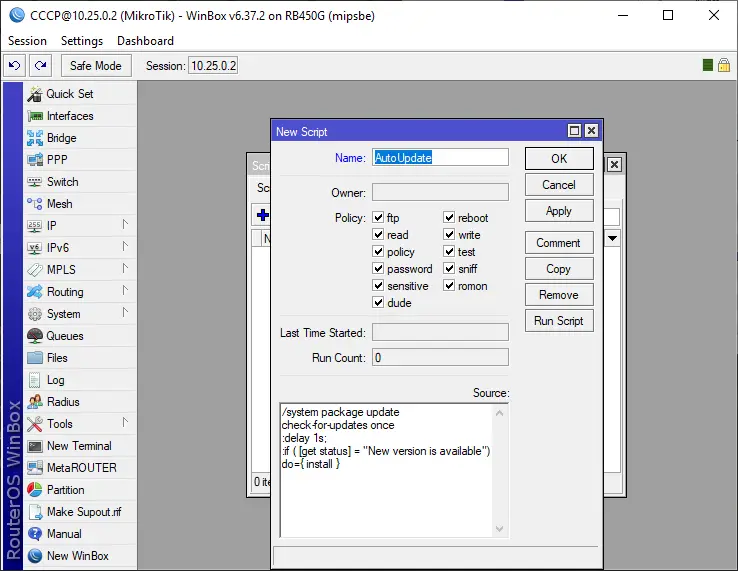Open the Radius icon
This screenshot has width=738, height=571.
coord(35,402)
